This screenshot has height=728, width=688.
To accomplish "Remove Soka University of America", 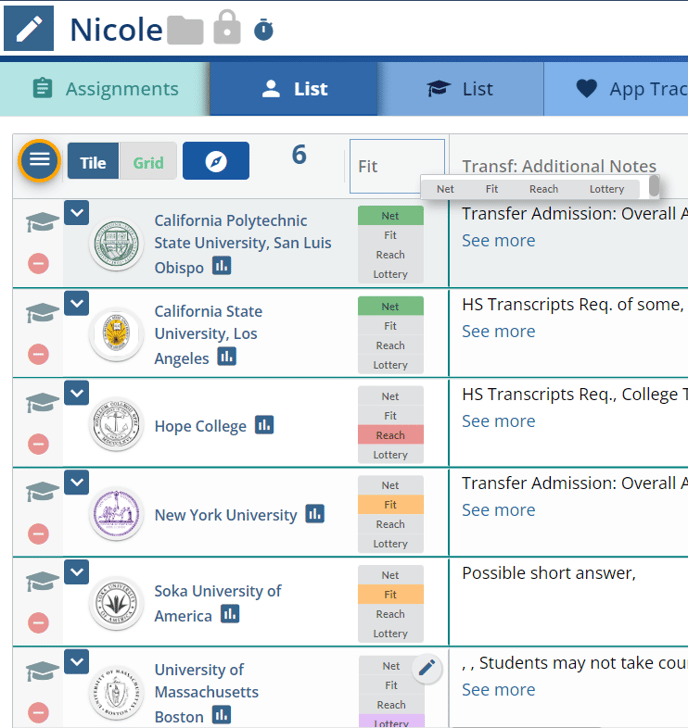I will [39, 623].
